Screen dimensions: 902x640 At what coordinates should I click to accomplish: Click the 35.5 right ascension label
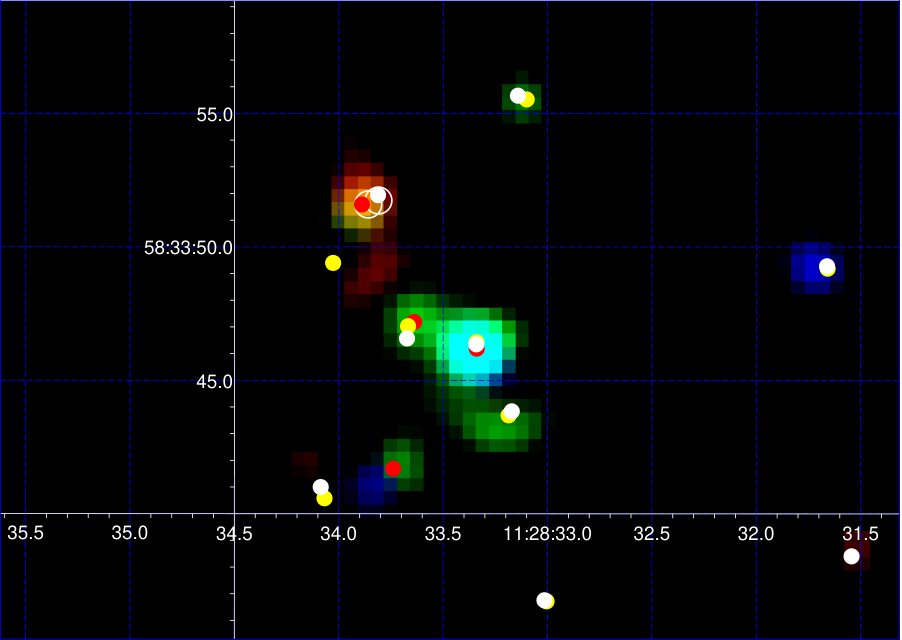[x=25, y=534]
